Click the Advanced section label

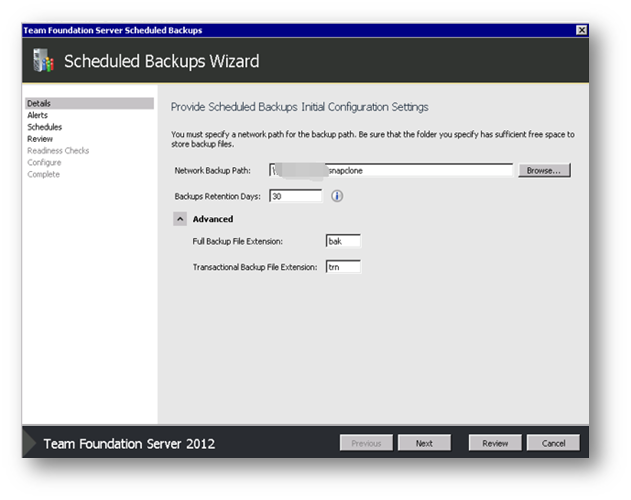[x=213, y=219]
